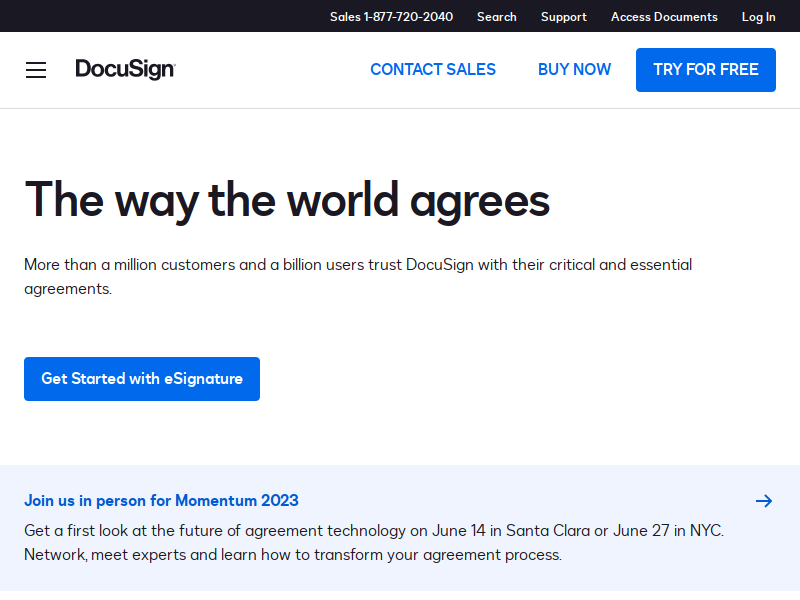
Task: Choose BUY NOW in the header
Action: (574, 69)
